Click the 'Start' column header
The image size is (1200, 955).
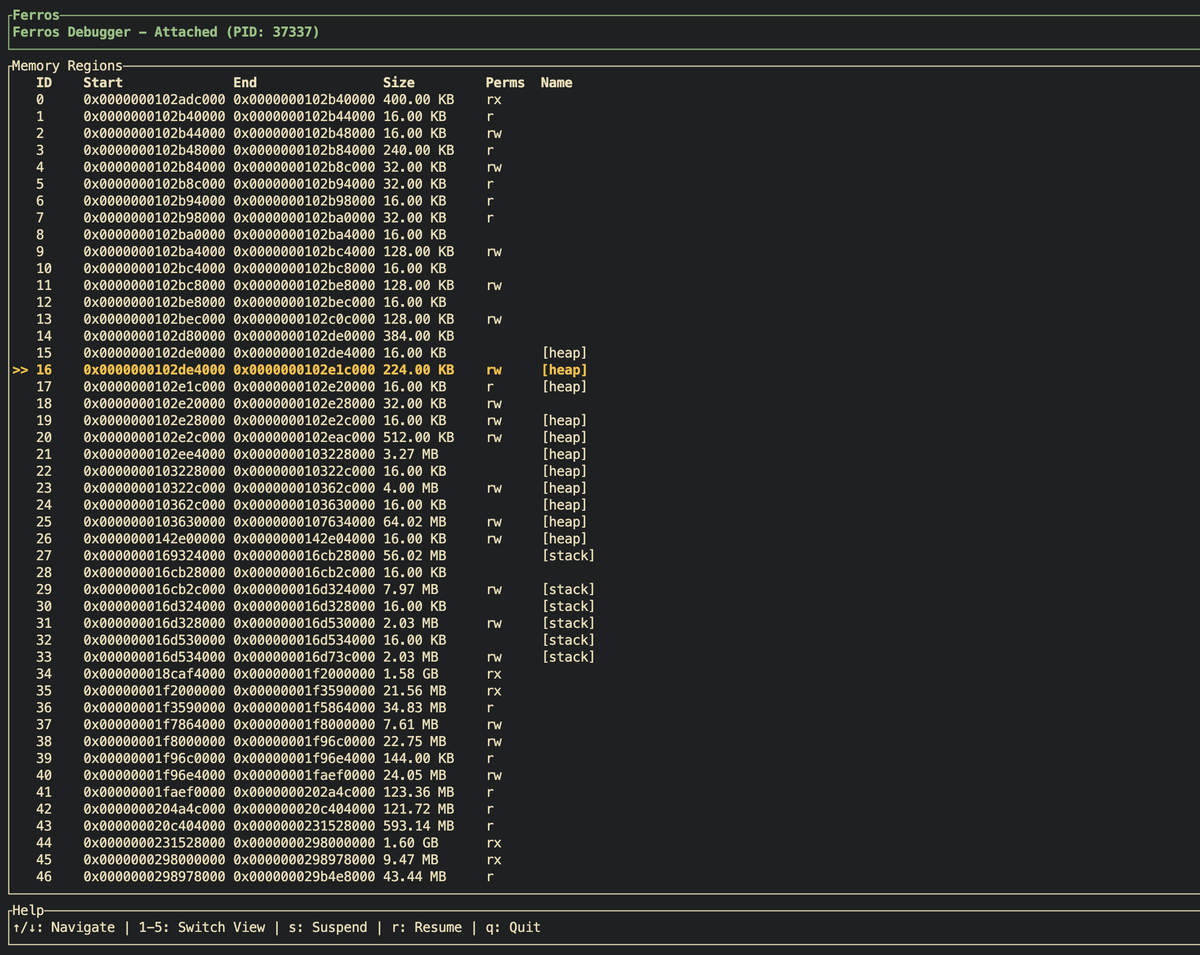click(x=103, y=83)
